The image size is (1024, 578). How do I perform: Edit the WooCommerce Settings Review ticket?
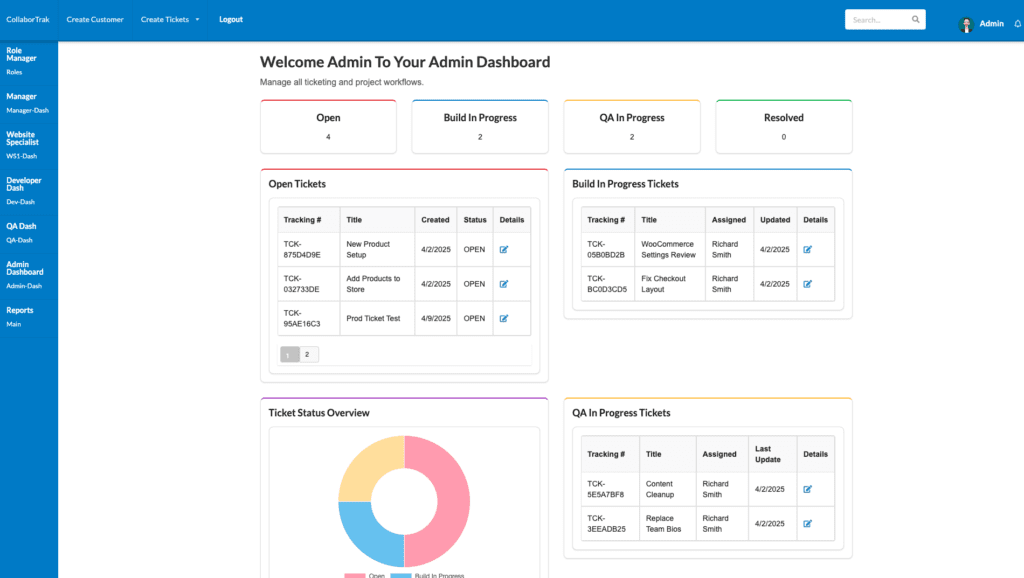807,249
